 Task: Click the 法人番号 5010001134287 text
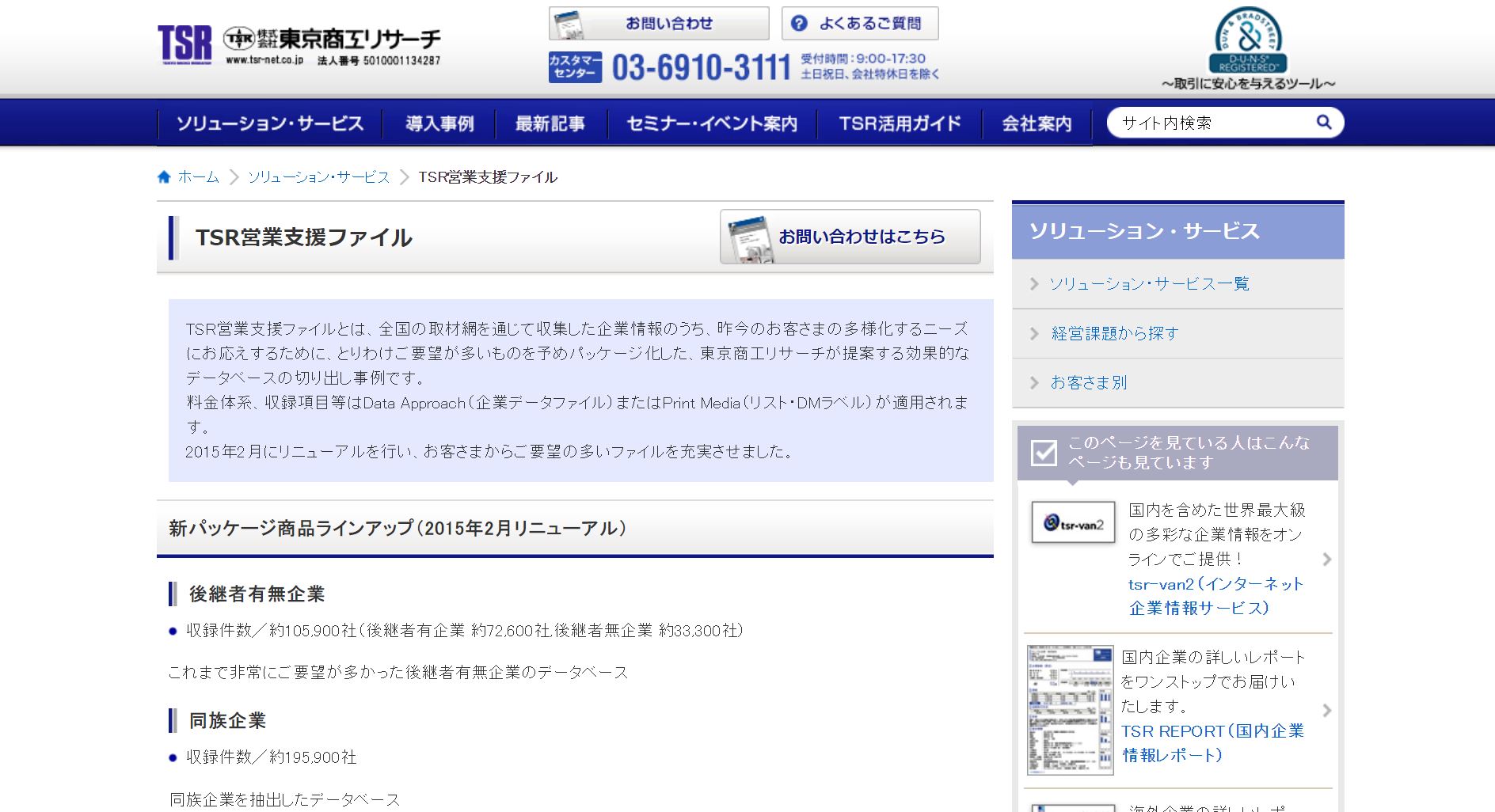[379, 60]
